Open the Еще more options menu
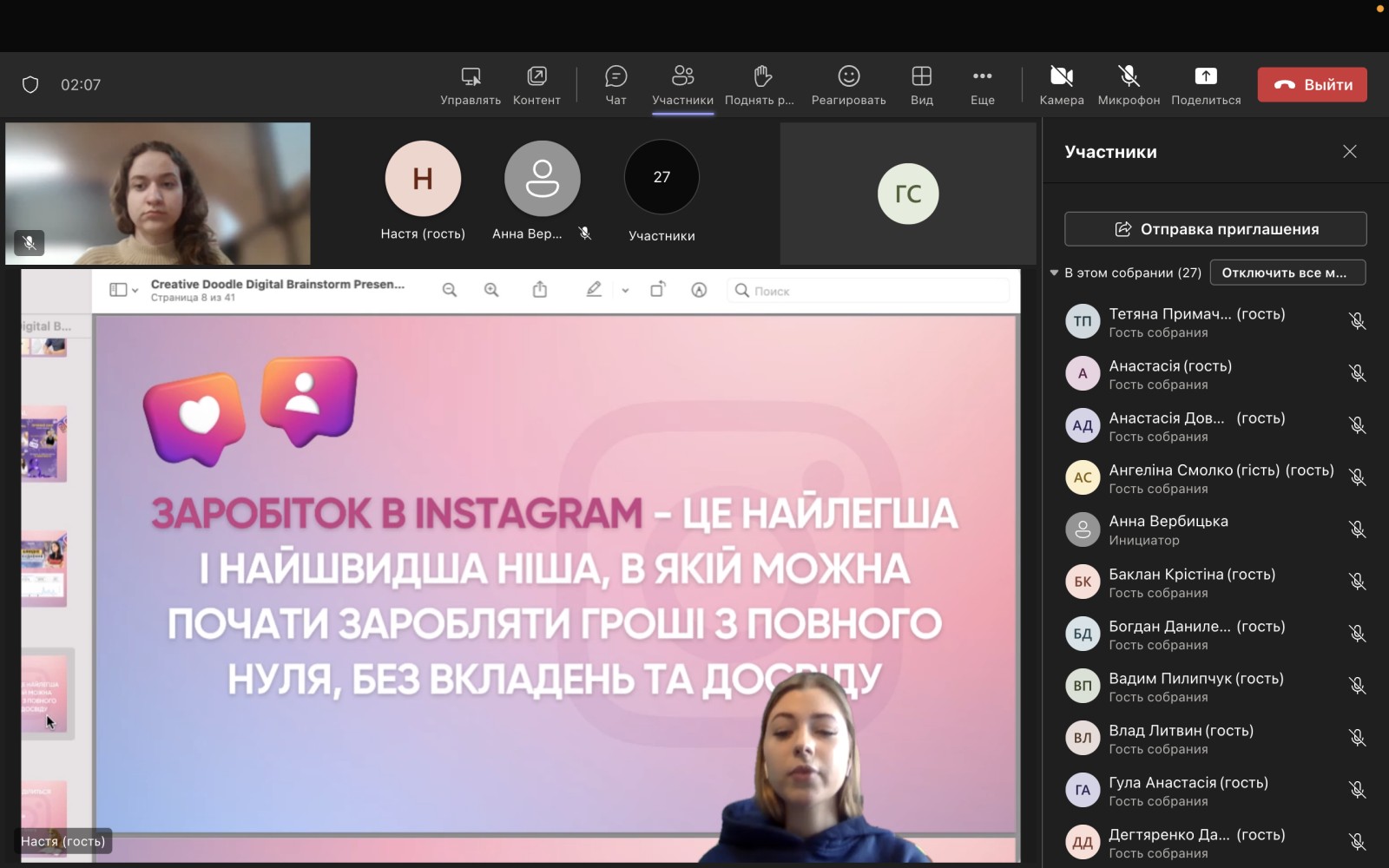The image size is (1389, 868). pos(982,85)
